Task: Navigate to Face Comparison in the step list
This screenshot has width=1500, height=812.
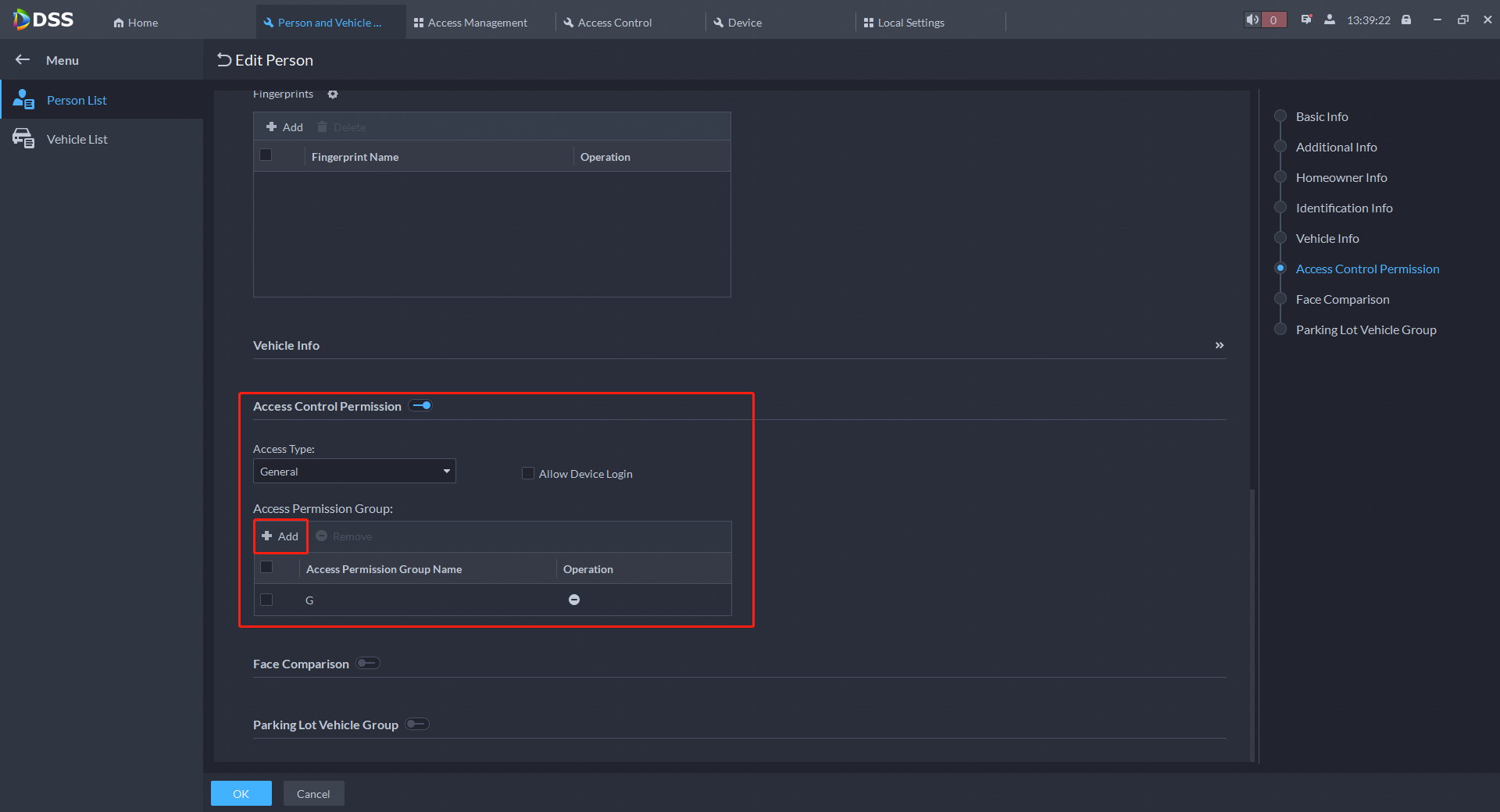Action: [x=1342, y=299]
